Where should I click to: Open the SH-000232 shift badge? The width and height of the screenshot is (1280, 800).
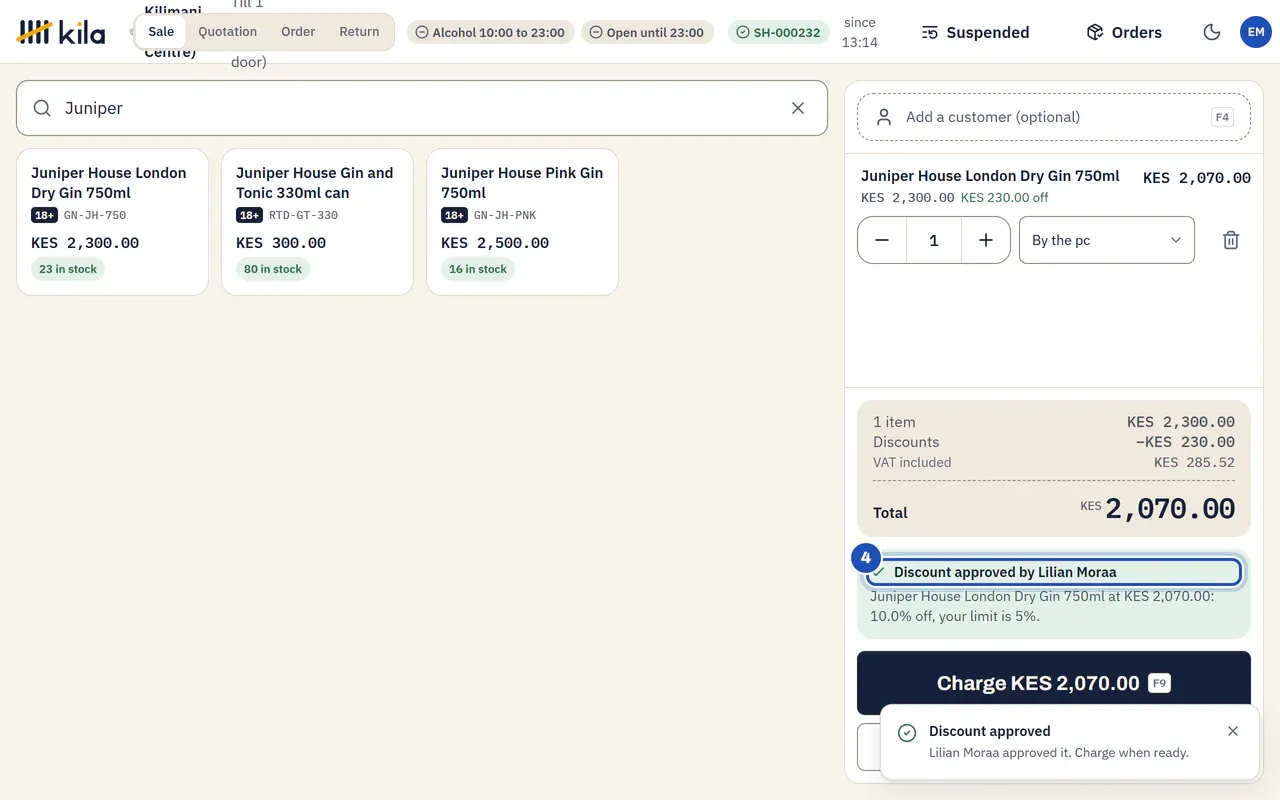pyautogui.click(x=778, y=32)
